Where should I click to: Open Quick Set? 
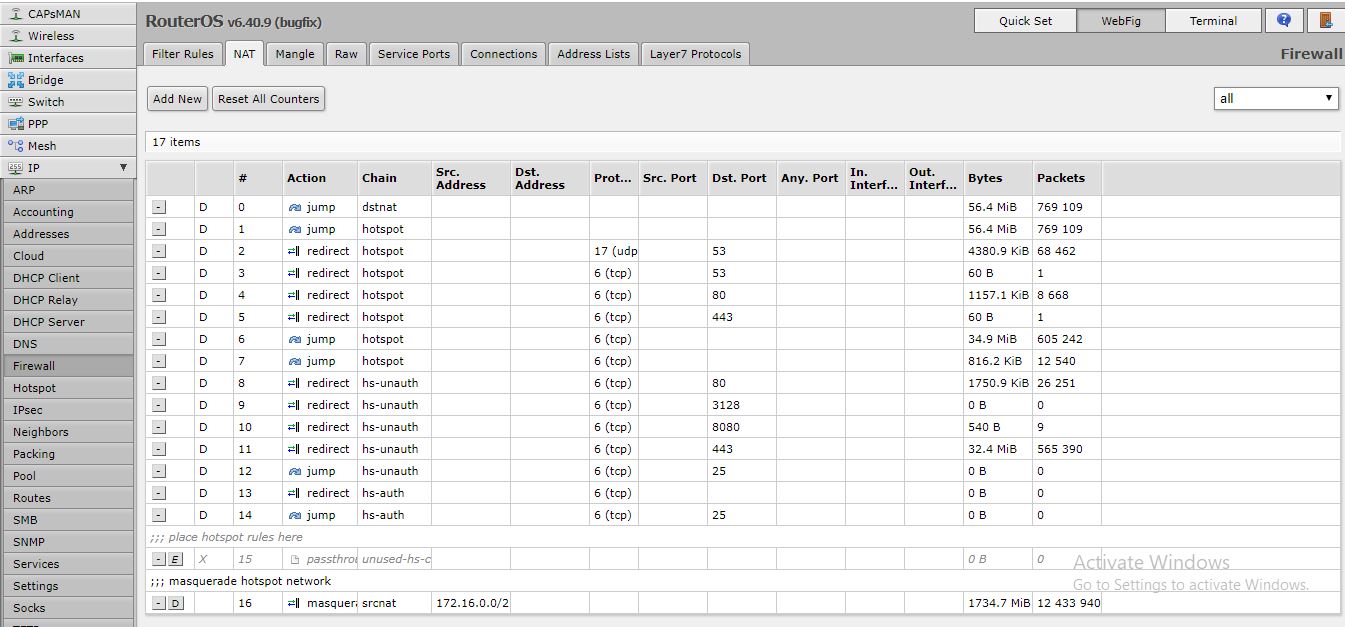point(1025,20)
